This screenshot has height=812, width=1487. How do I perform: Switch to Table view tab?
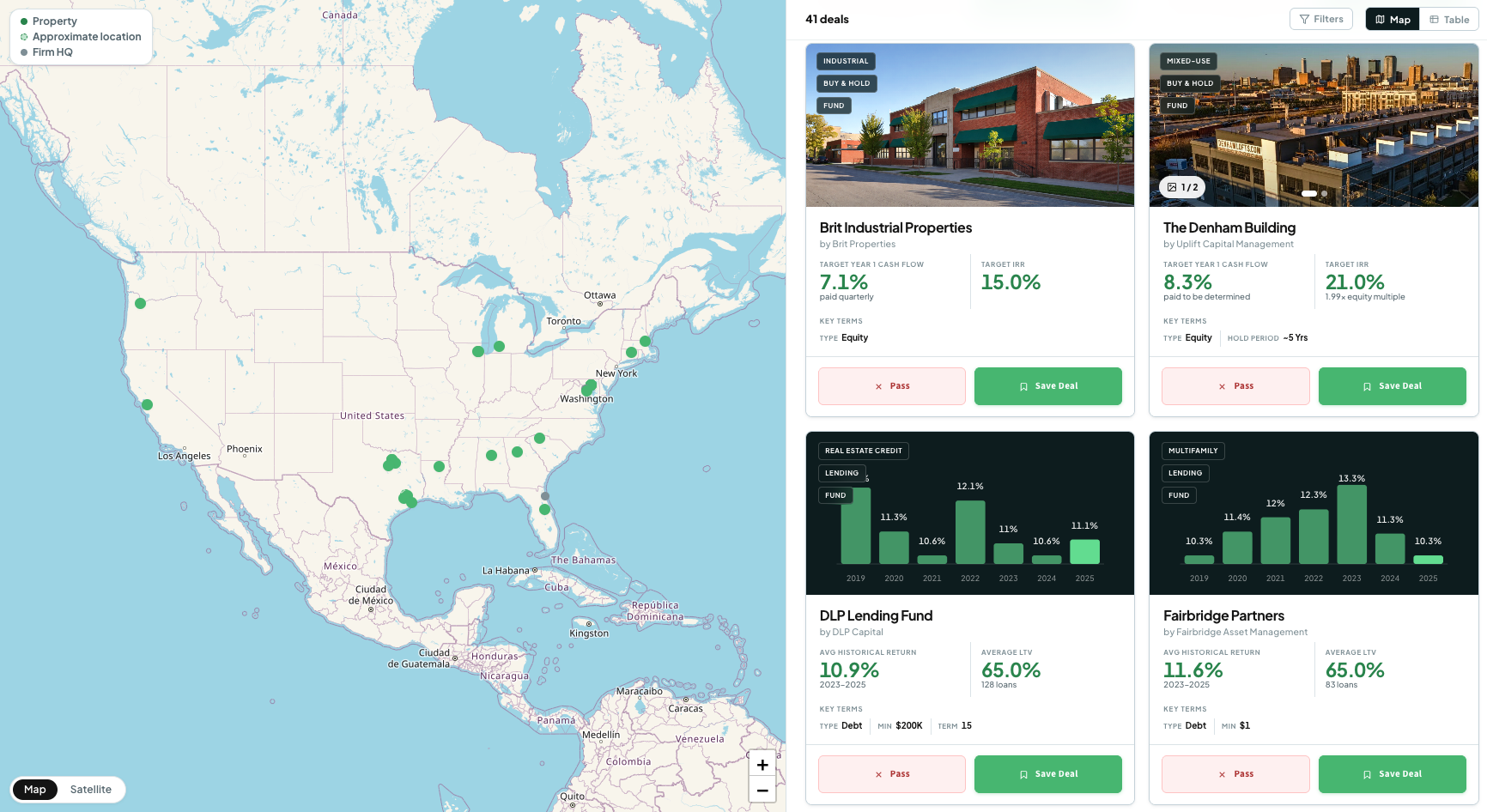point(1449,19)
